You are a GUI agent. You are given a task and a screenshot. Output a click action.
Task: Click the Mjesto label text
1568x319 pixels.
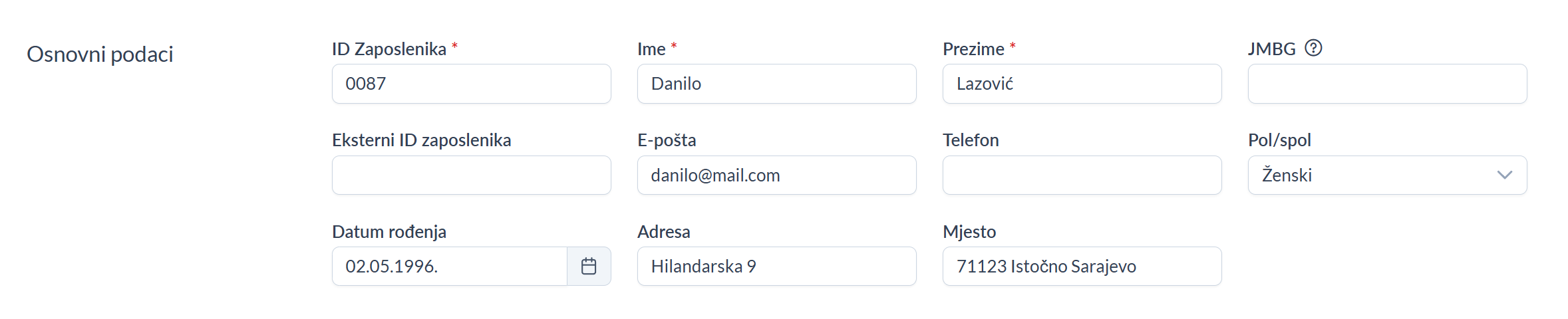[x=969, y=232]
